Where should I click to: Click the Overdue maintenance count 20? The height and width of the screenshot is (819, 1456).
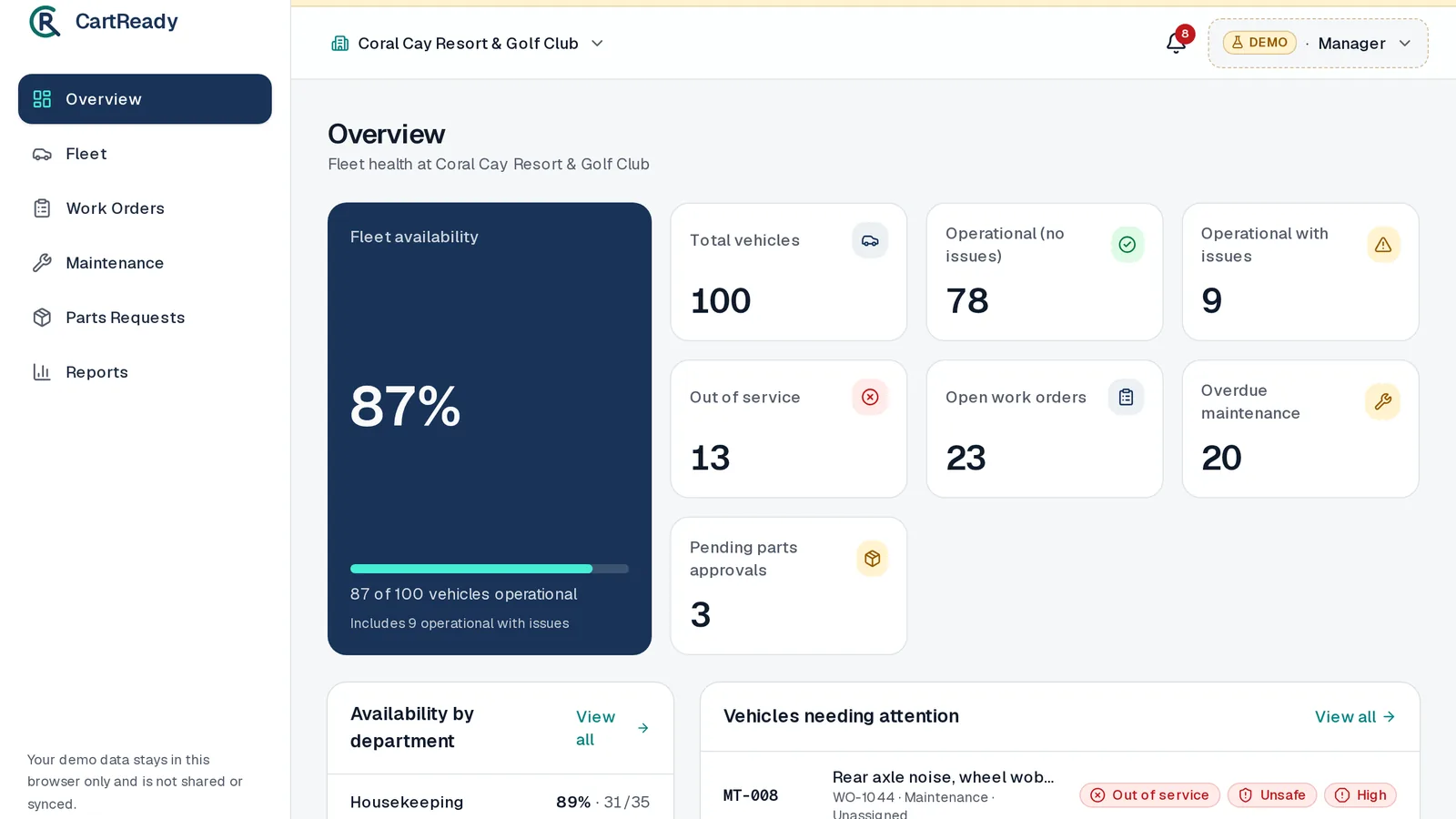(1221, 458)
